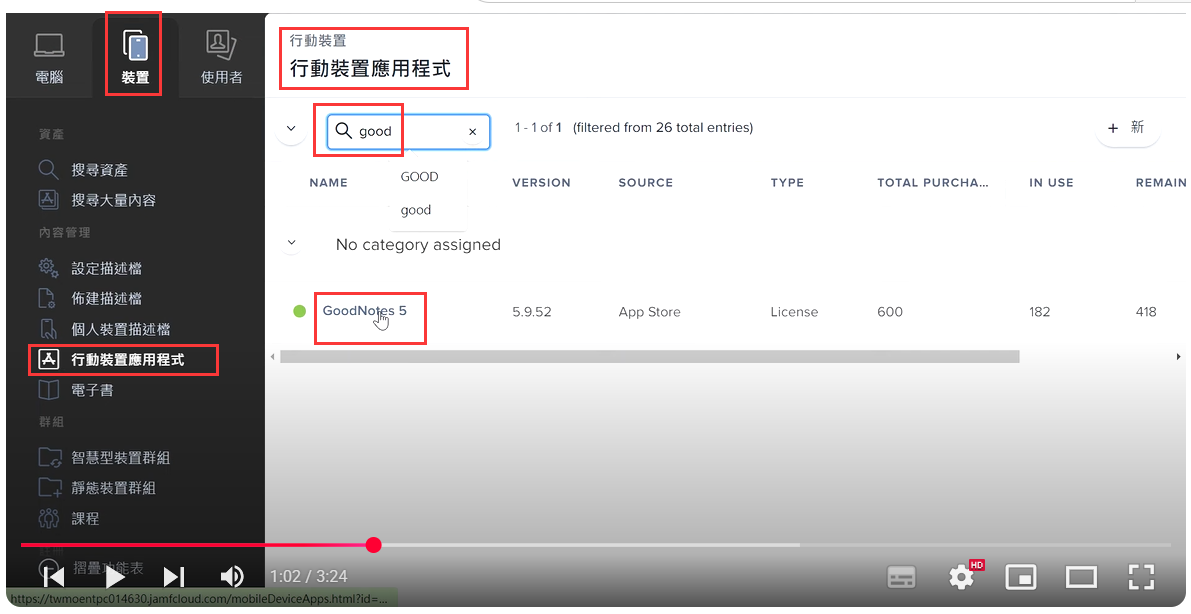This screenshot has width=1191, height=614.
Task: Open the GoodNotes 5 app link
Action: tap(365, 311)
